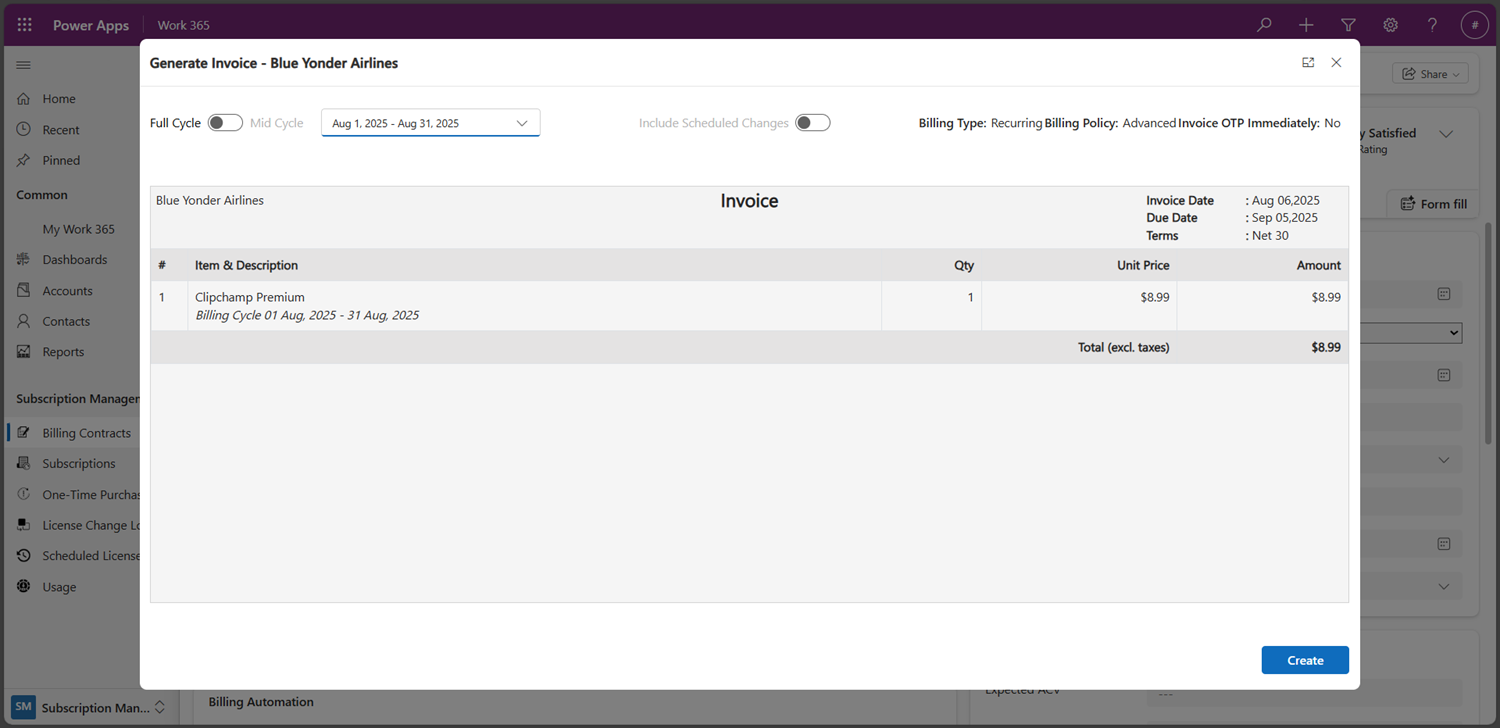This screenshot has height=728, width=1500.
Task: Click the Sep 05,2025 due date value
Action: click(1284, 218)
